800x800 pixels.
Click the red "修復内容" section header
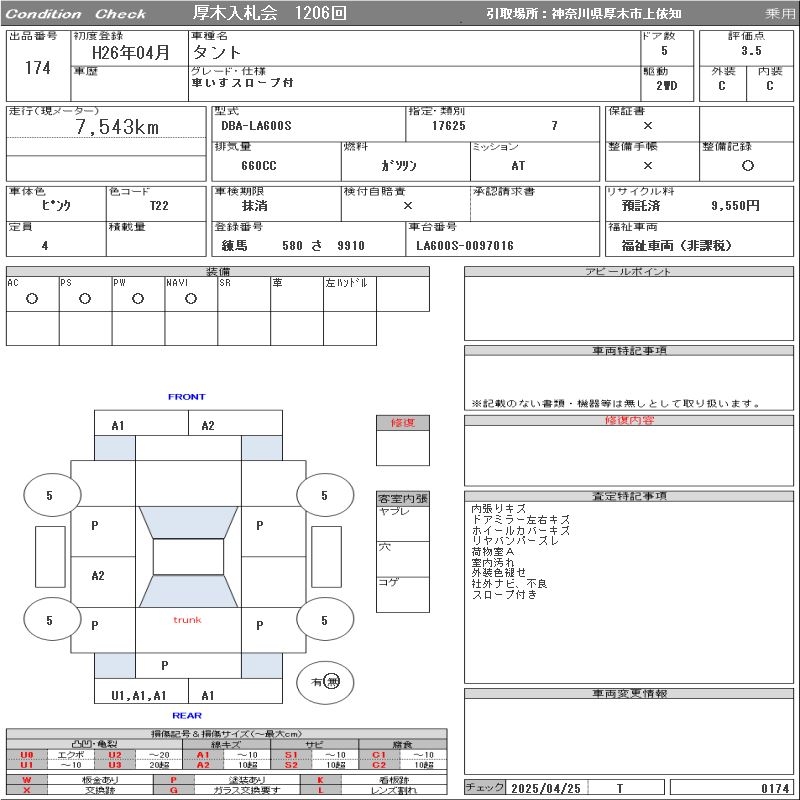coord(629,420)
